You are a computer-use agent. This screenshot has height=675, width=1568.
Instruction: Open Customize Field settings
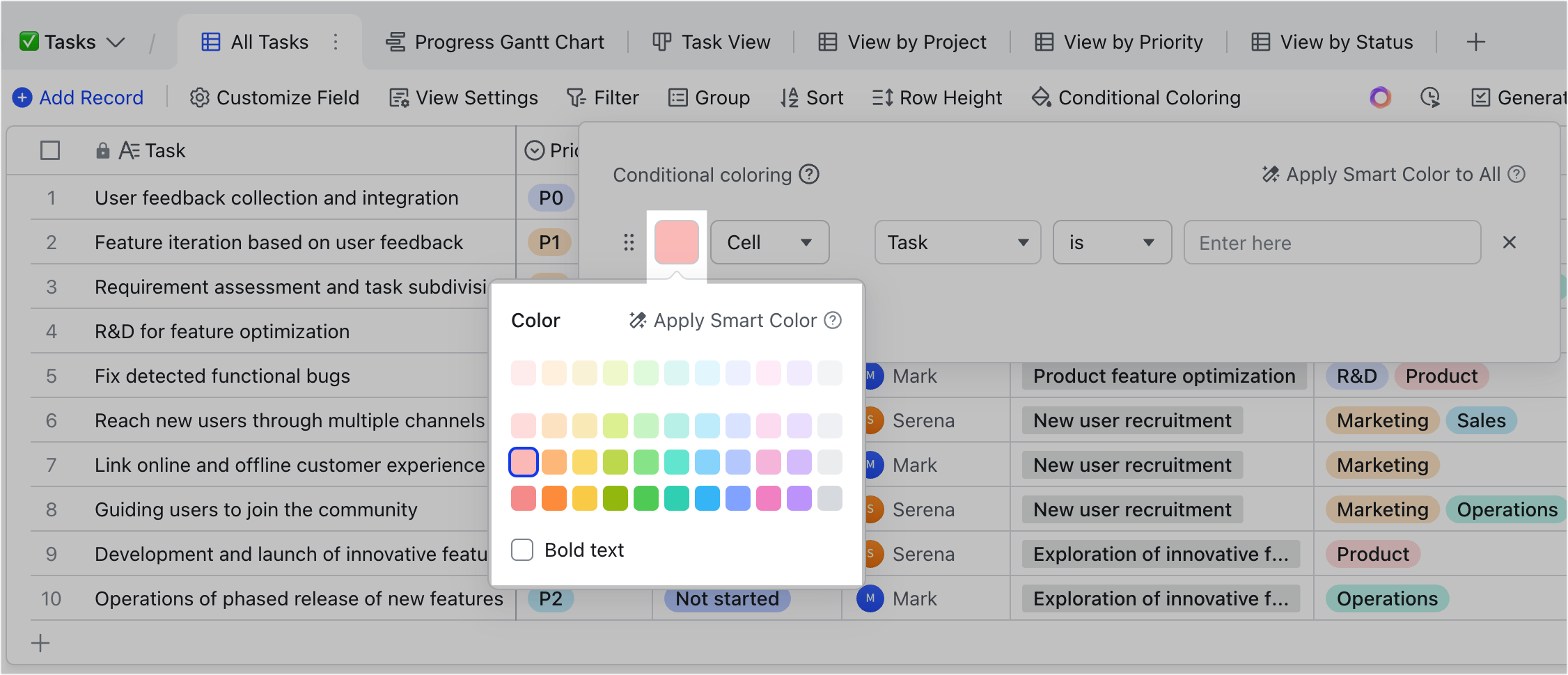[x=274, y=97]
